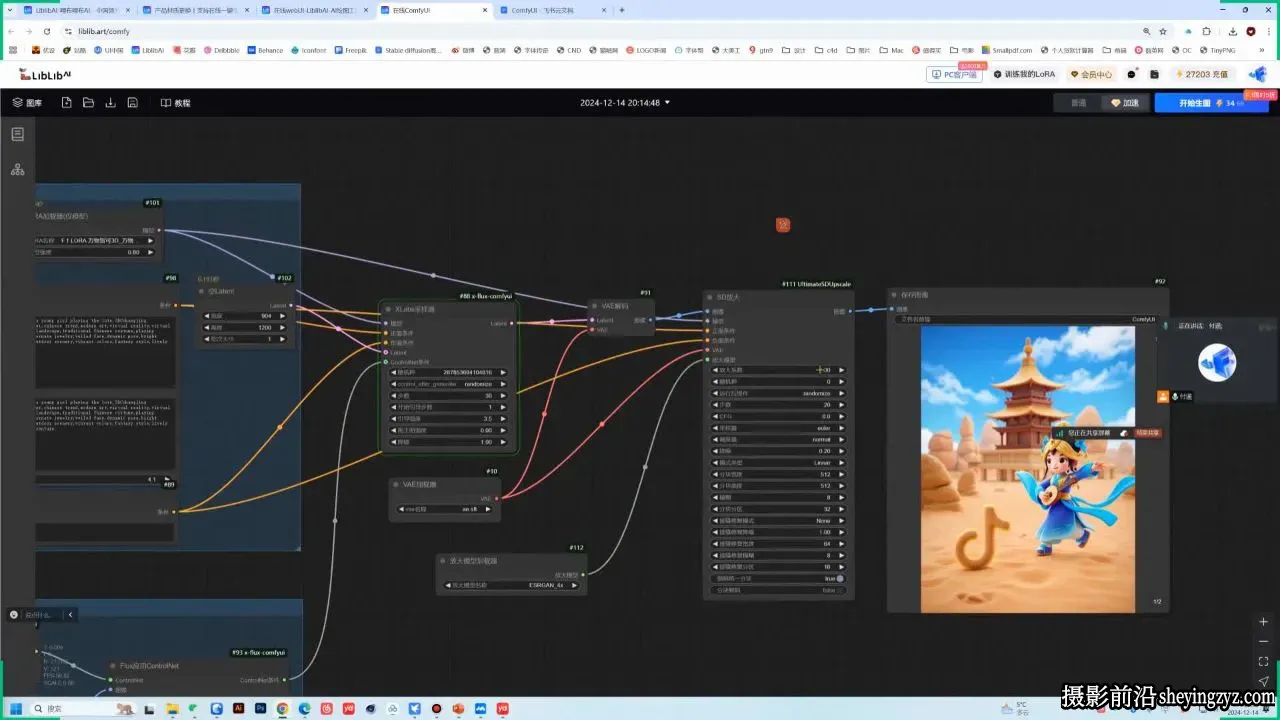Open the 调度器 normal dropdown in SD放大
Viewport: 1280px width, 720px height.
[x=780, y=439]
